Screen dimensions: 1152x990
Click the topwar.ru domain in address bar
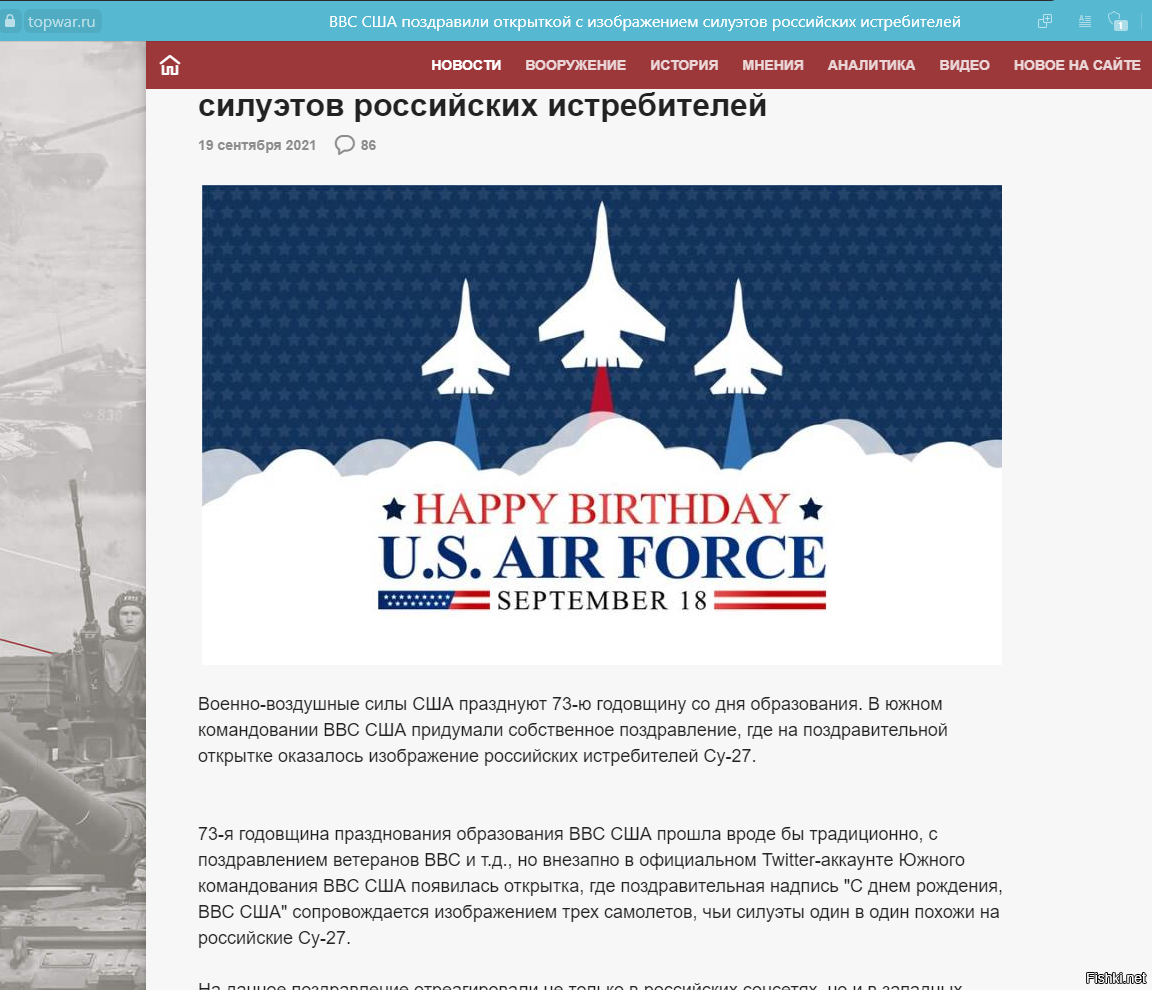[x=62, y=22]
